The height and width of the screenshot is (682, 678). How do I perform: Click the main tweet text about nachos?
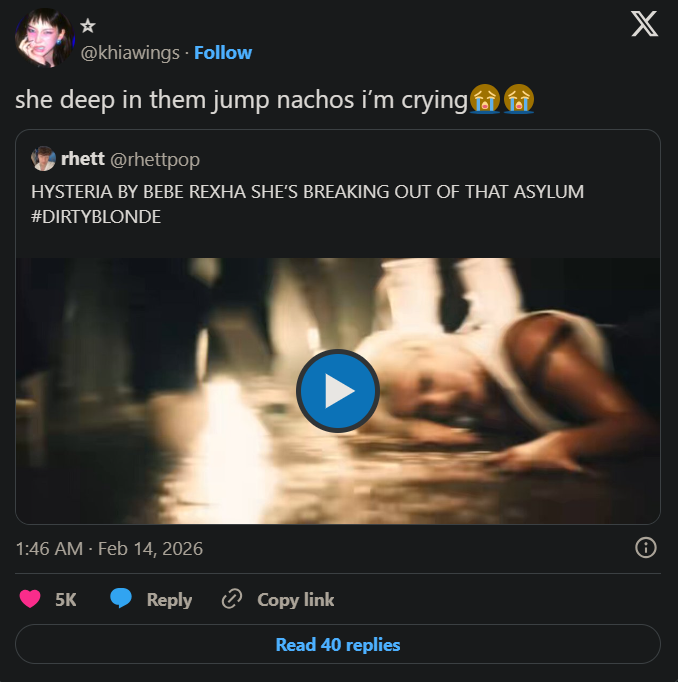click(240, 100)
